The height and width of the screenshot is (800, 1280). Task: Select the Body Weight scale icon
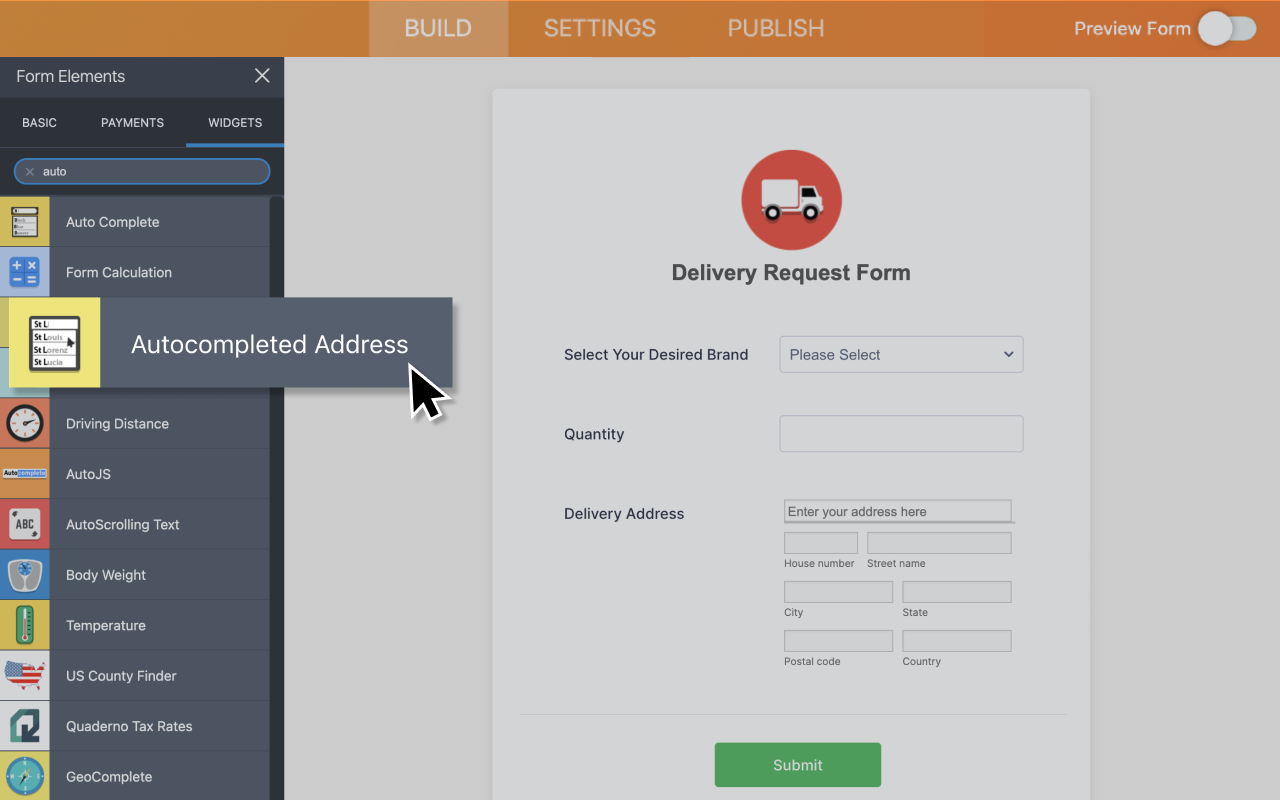[x=24, y=574]
